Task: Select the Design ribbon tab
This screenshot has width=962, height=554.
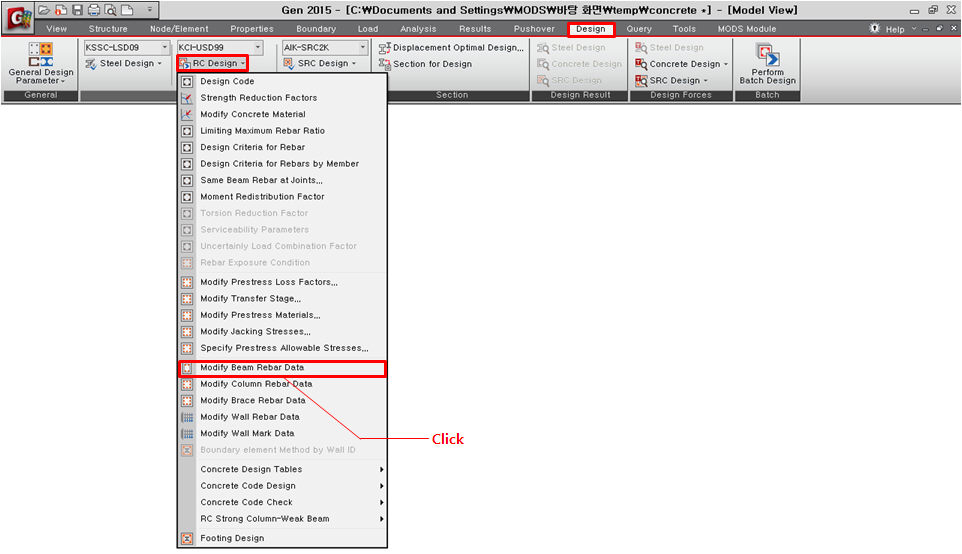Action: [x=591, y=29]
